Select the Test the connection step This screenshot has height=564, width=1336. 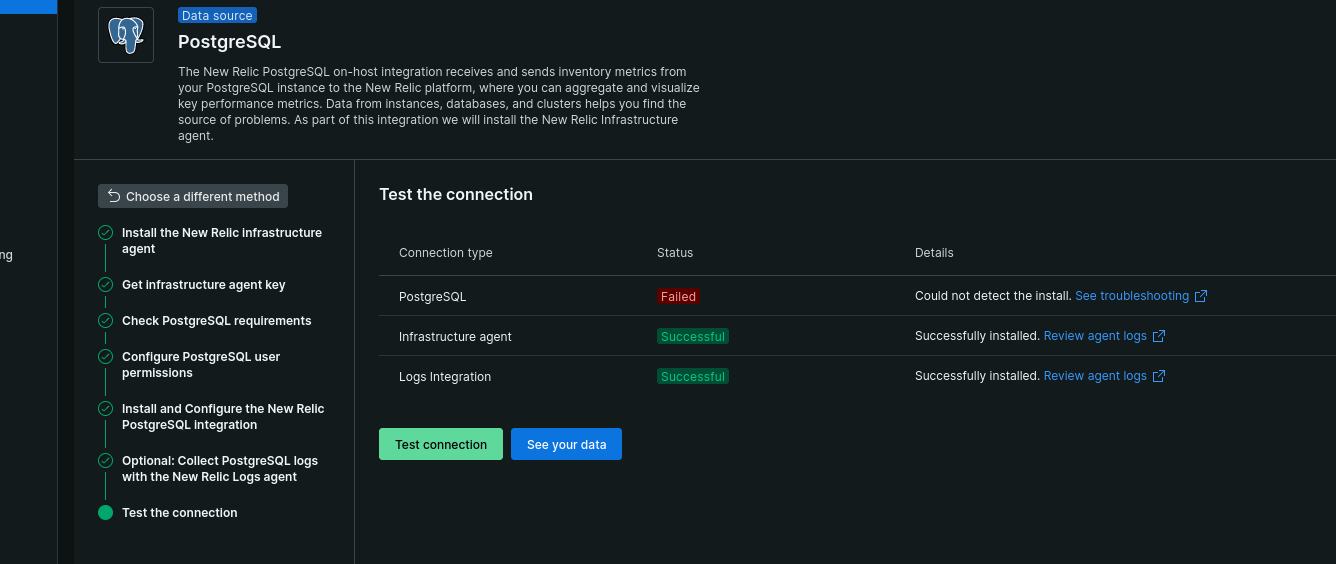180,513
